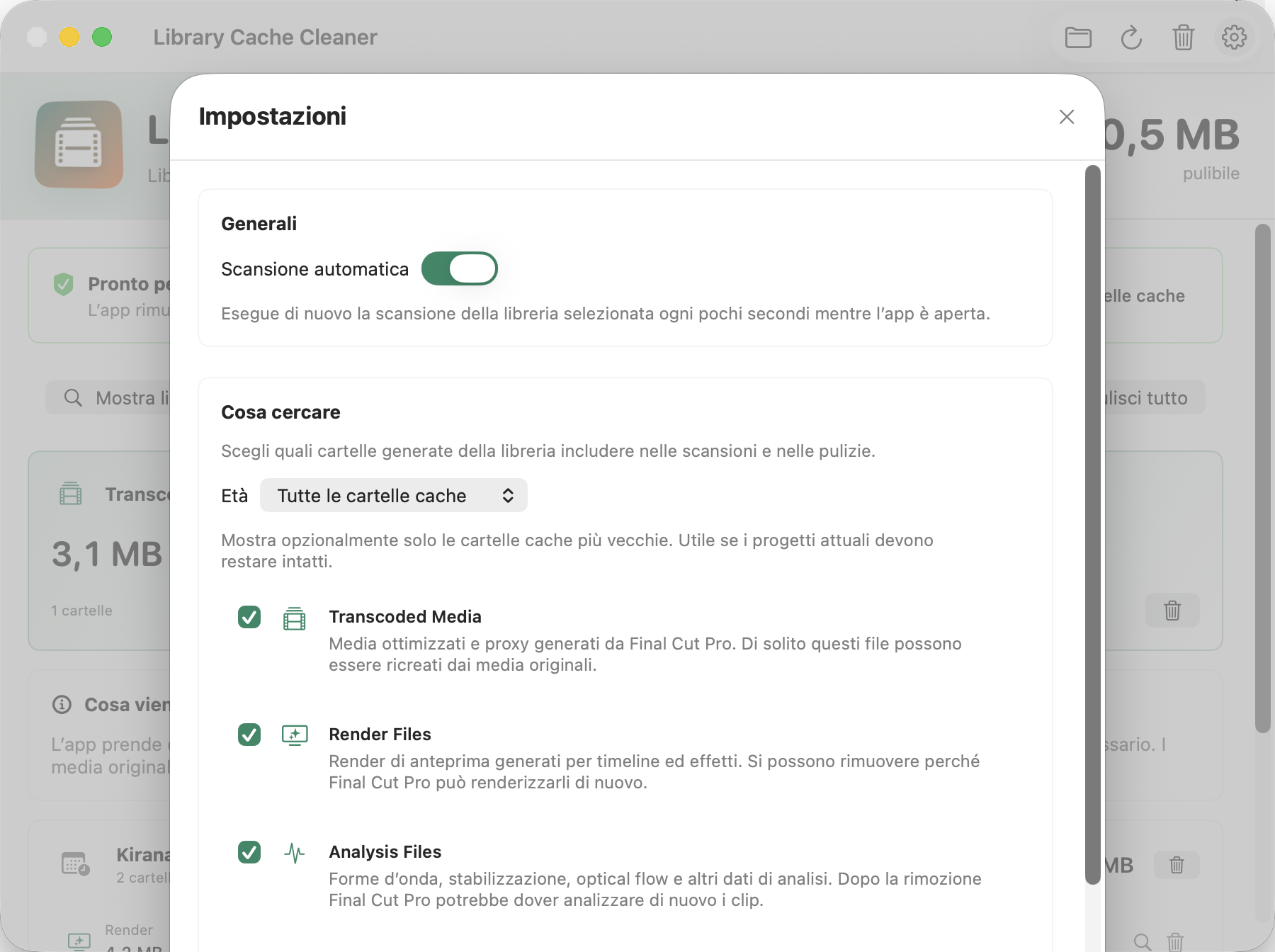Screen dimensions: 1275x952
Task: Open the library folder chooser in the toolbar
Action: pos(1078,37)
